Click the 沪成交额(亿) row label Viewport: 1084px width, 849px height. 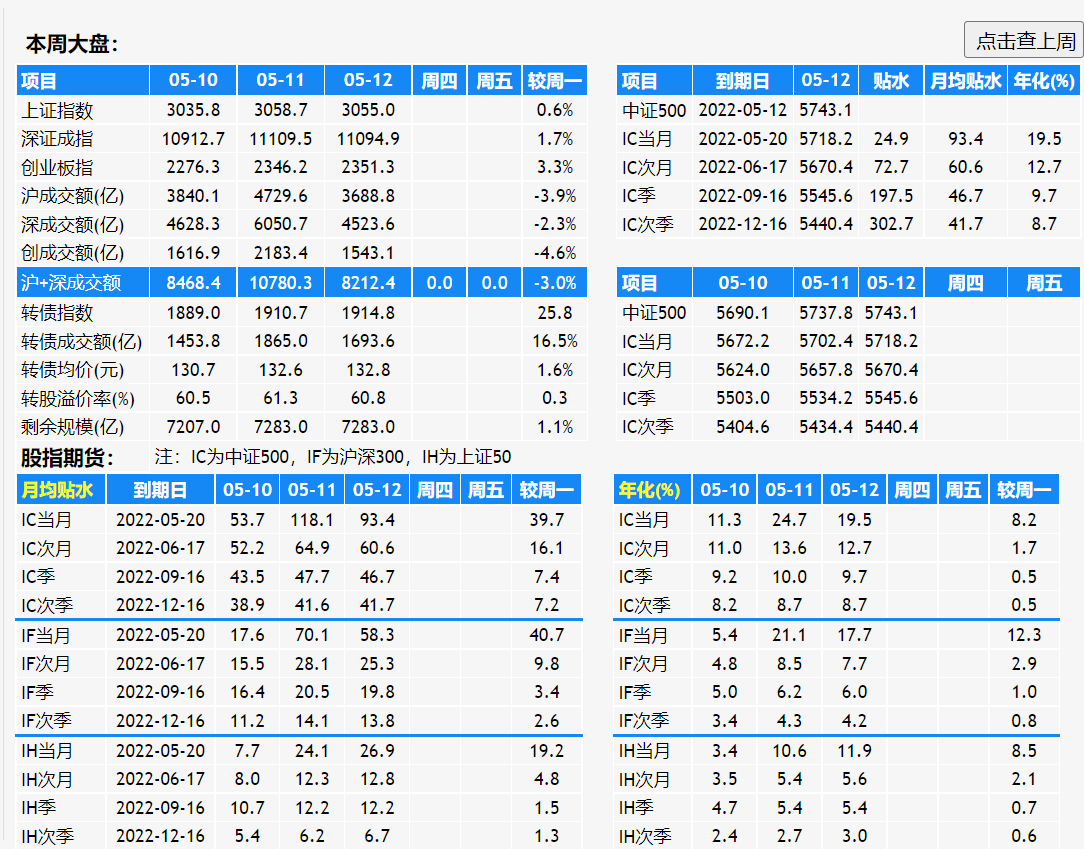pyautogui.click(x=73, y=196)
